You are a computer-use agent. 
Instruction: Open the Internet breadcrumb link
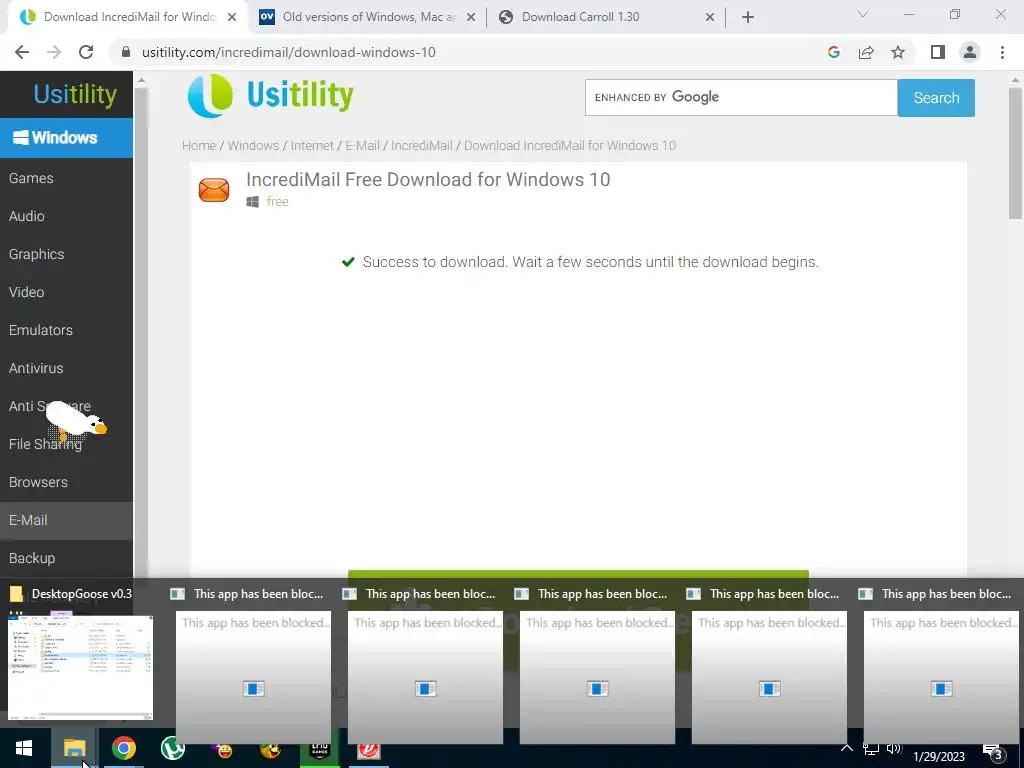click(x=312, y=146)
